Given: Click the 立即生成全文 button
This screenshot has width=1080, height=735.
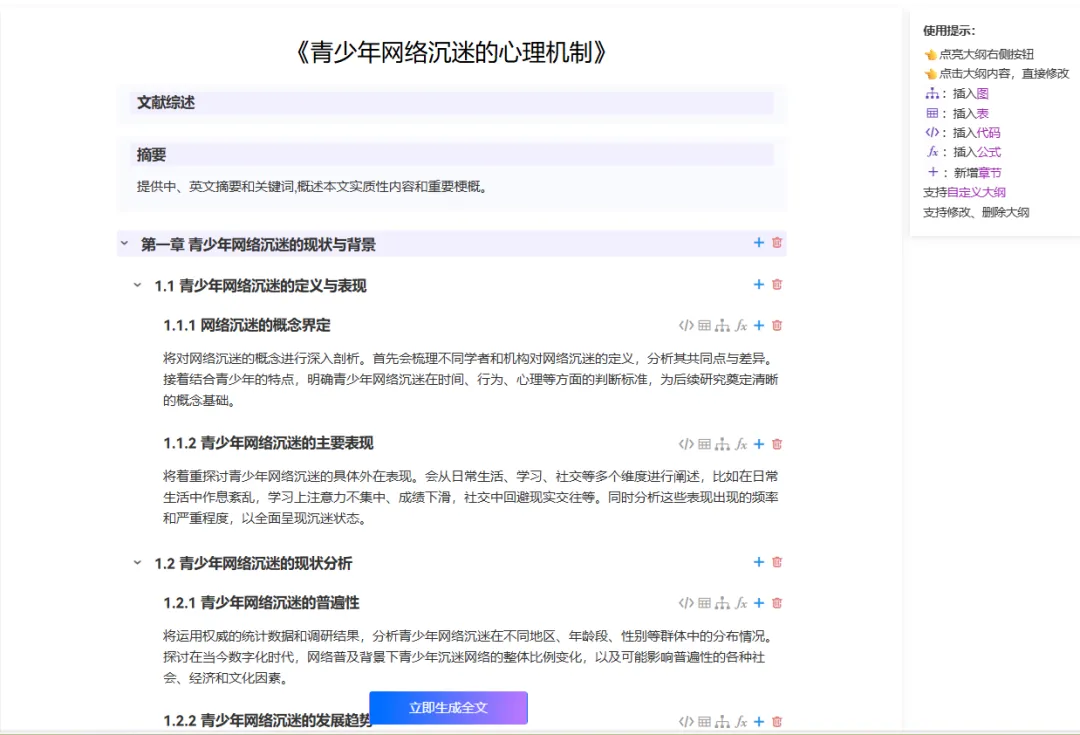Looking at the screenshot, I should tap(448, 708).
